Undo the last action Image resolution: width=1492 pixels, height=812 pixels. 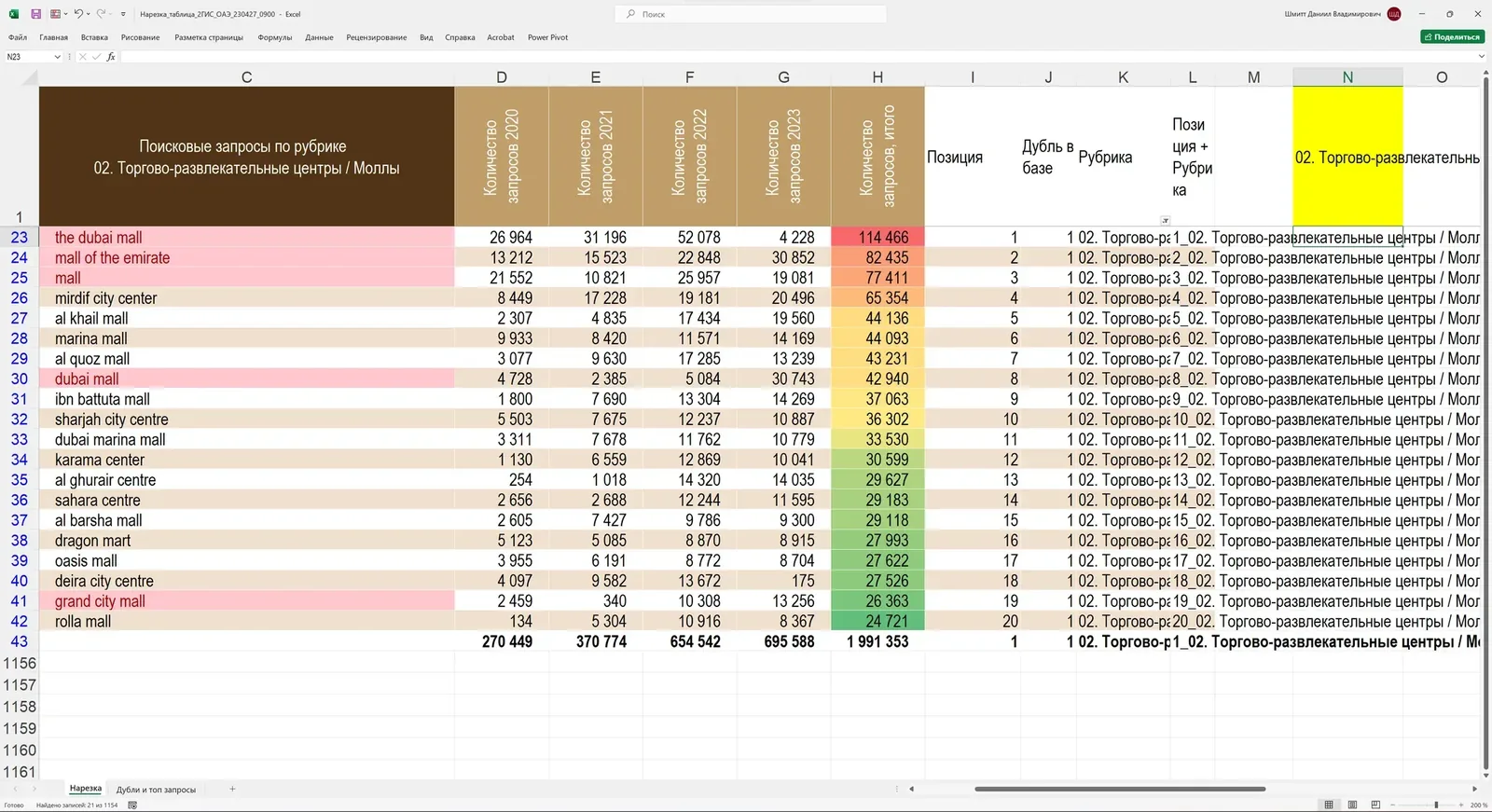[x=78, y=14]
